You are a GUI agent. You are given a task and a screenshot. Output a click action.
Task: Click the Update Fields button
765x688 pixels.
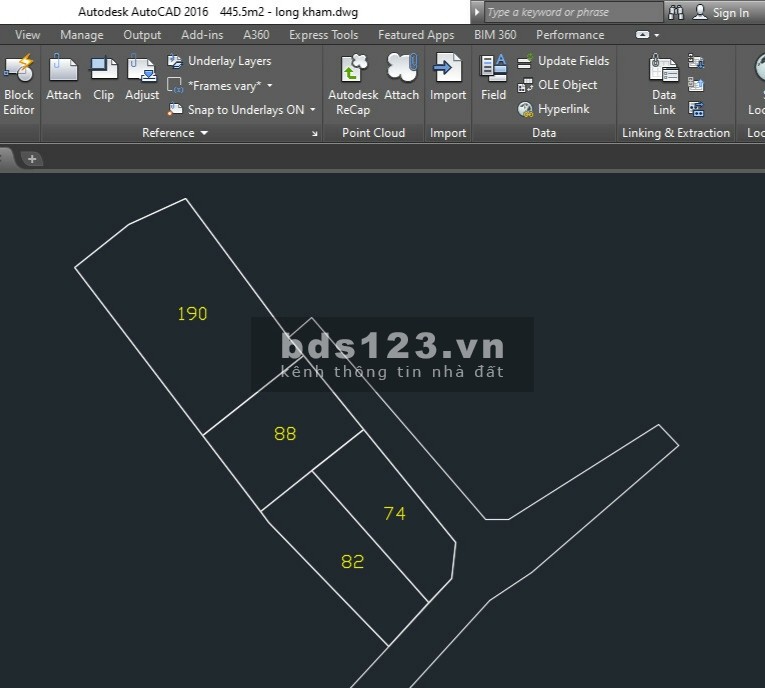coord(564,61)
